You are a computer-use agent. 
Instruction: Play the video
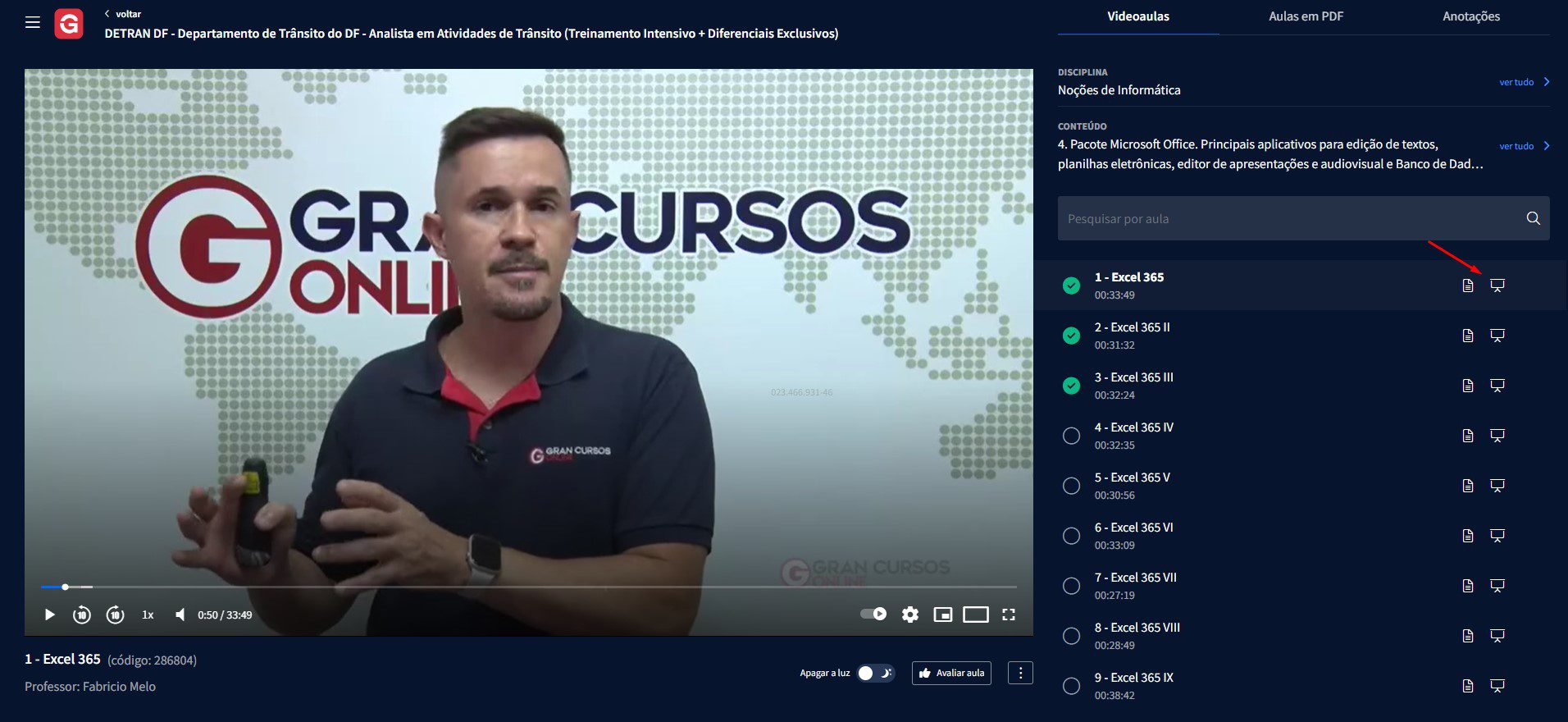(49, 615)
